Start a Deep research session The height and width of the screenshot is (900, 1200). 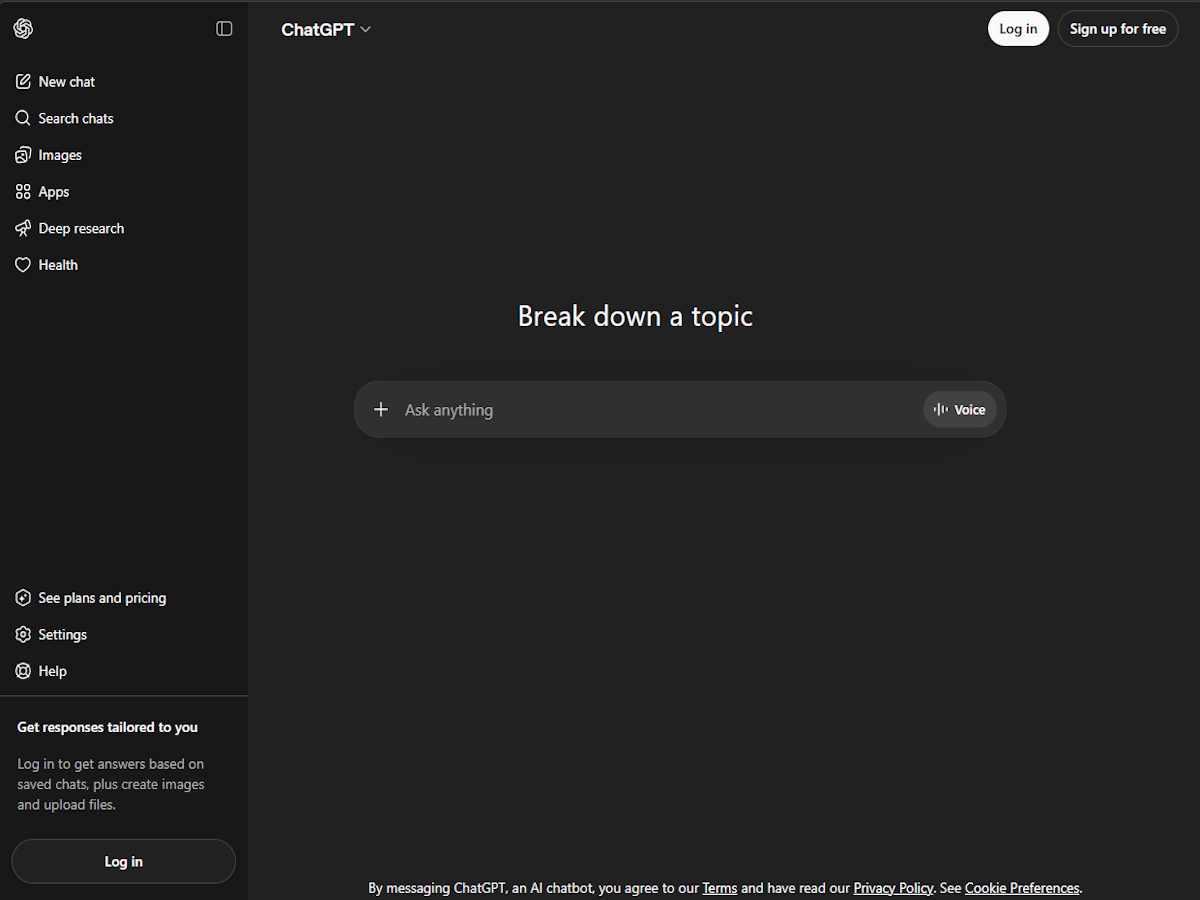point(81,228)
